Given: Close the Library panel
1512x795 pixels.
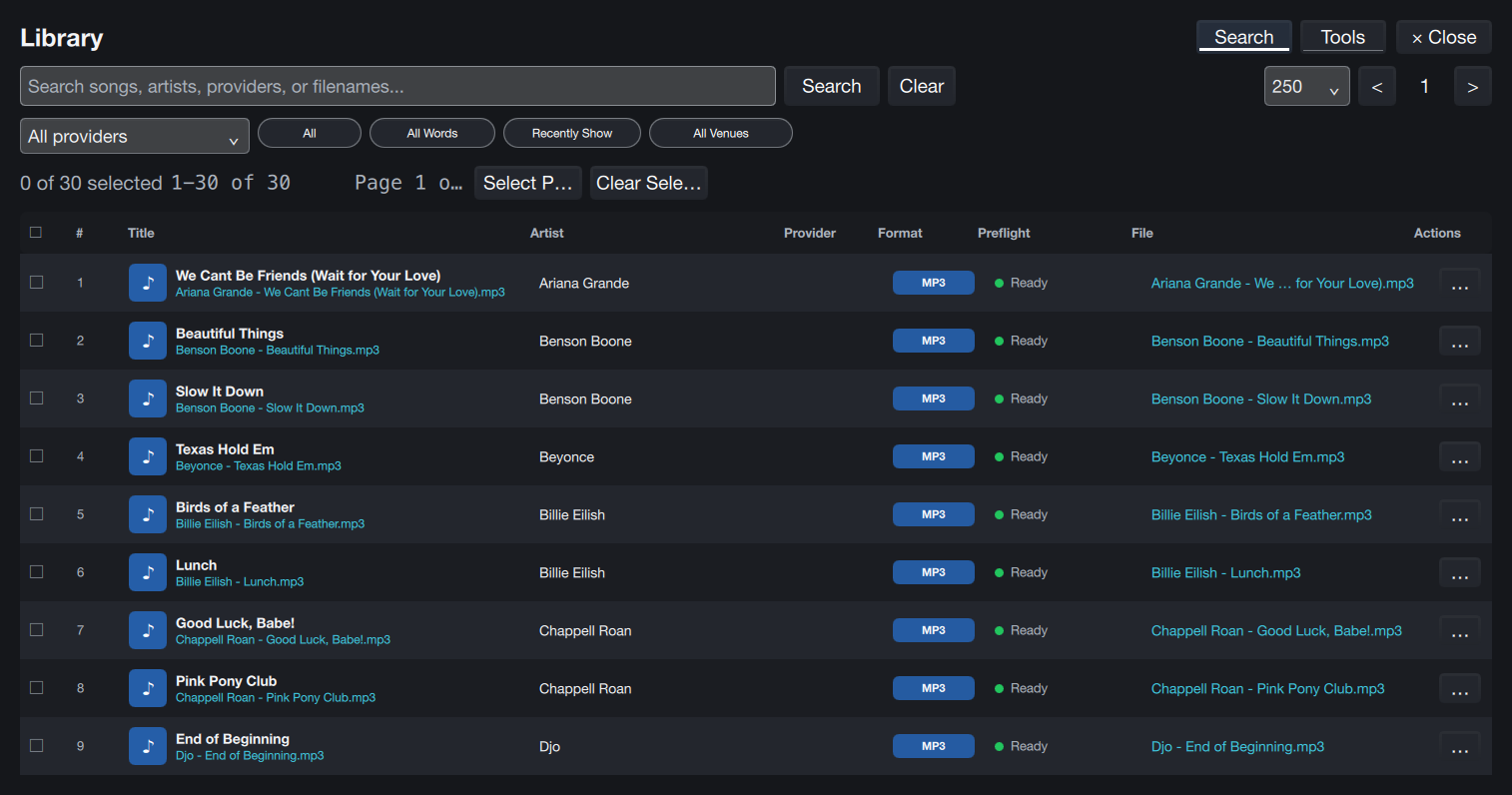Looking at the screenshot, I should point(1444,37).
